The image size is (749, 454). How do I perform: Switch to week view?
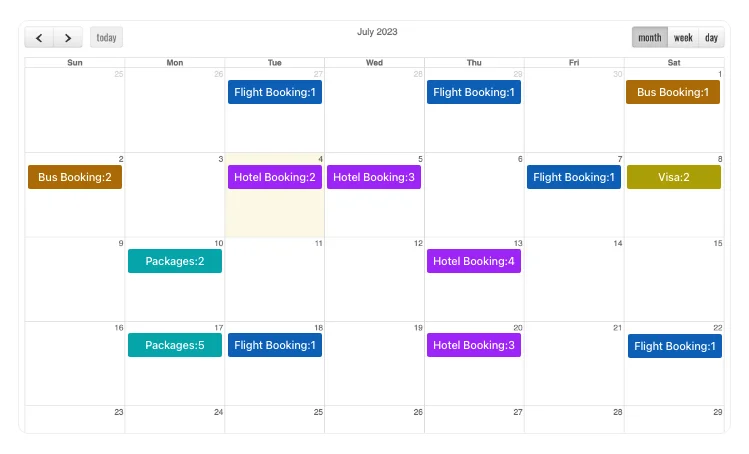(x=683, y=38)
